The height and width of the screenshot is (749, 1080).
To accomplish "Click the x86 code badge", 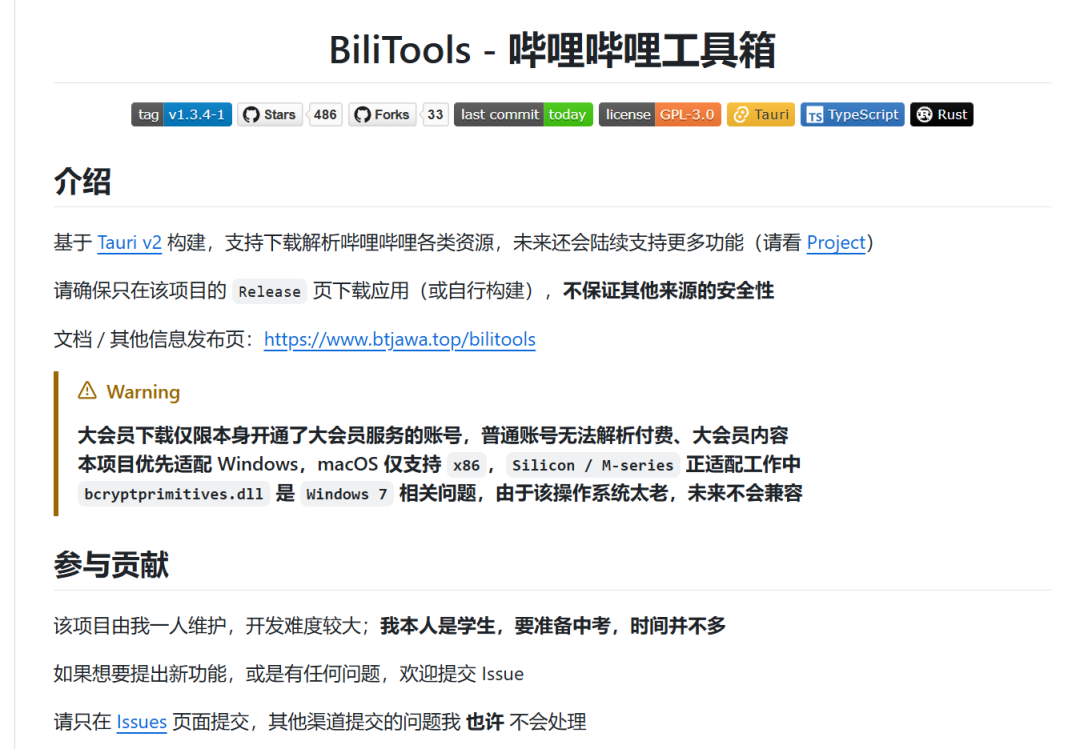I will (469, 464).
